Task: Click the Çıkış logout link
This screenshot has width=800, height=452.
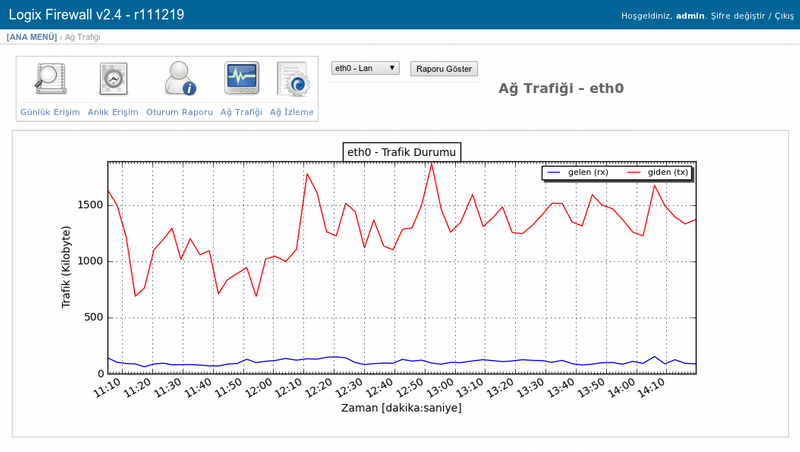Action: 784,16
